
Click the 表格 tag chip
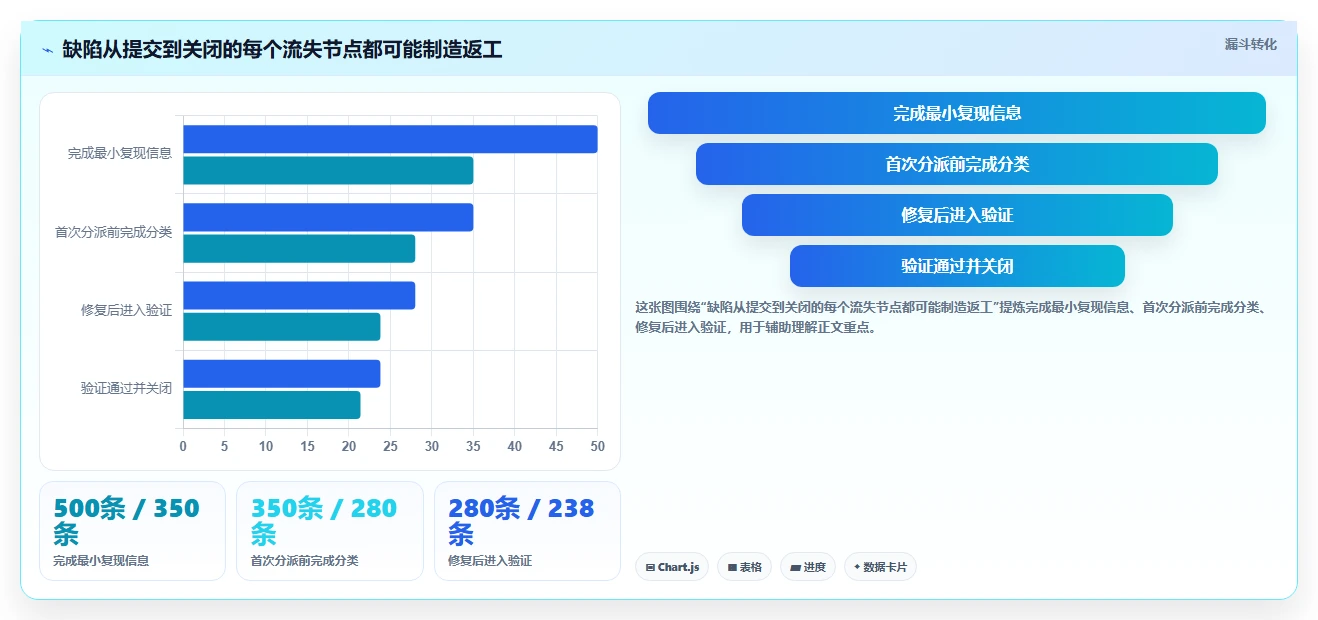click(744, 567)
